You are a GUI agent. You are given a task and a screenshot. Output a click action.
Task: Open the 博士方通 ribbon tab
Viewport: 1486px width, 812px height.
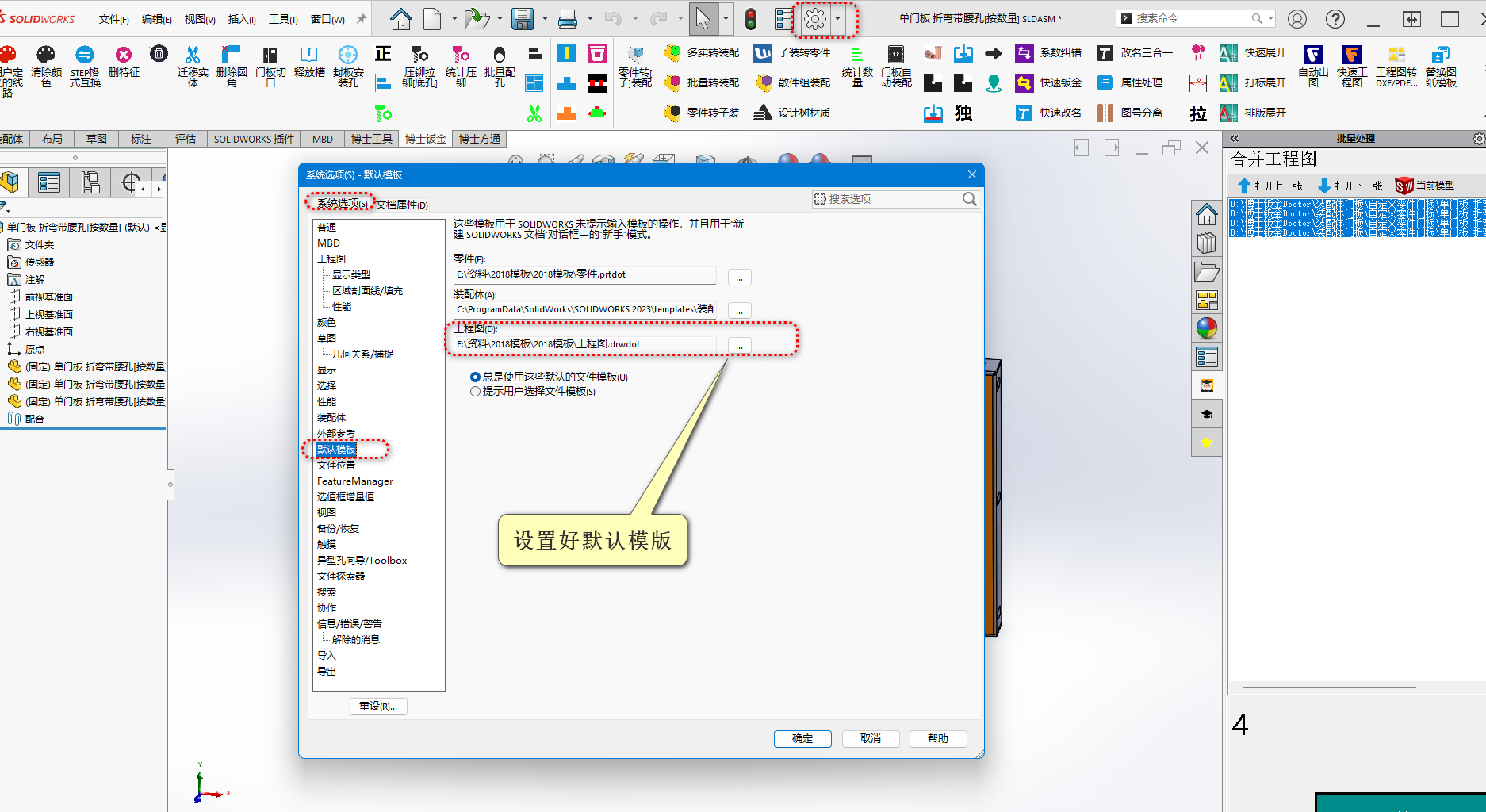tap(480, 139)
